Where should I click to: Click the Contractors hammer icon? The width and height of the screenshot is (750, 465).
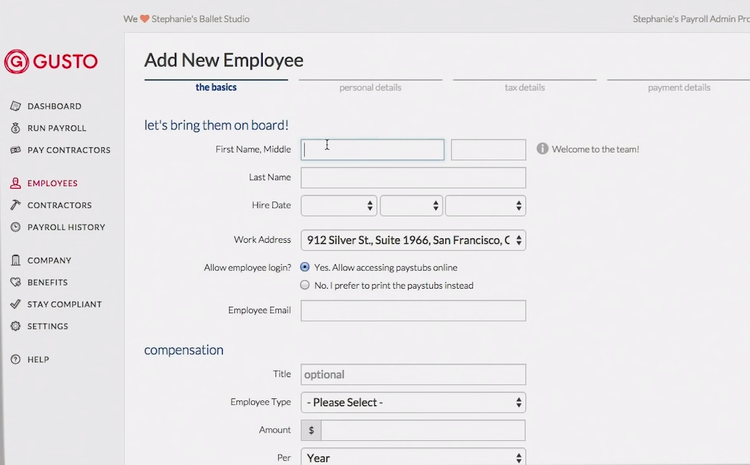click(16, 205)
